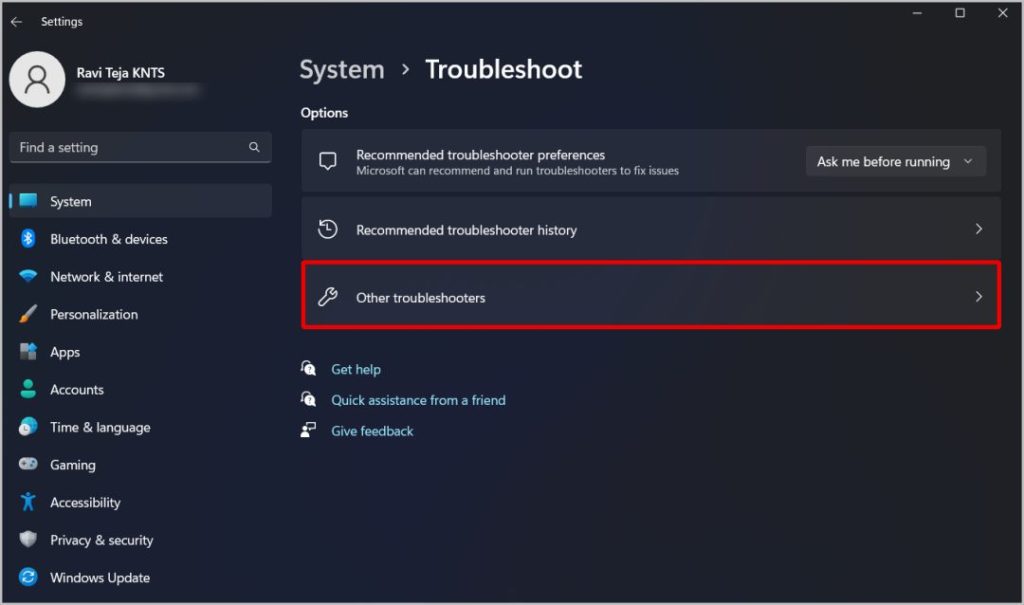1024x605 pixels.
Task: Open Bluetooth & devices settings
Action: (140, 239)
